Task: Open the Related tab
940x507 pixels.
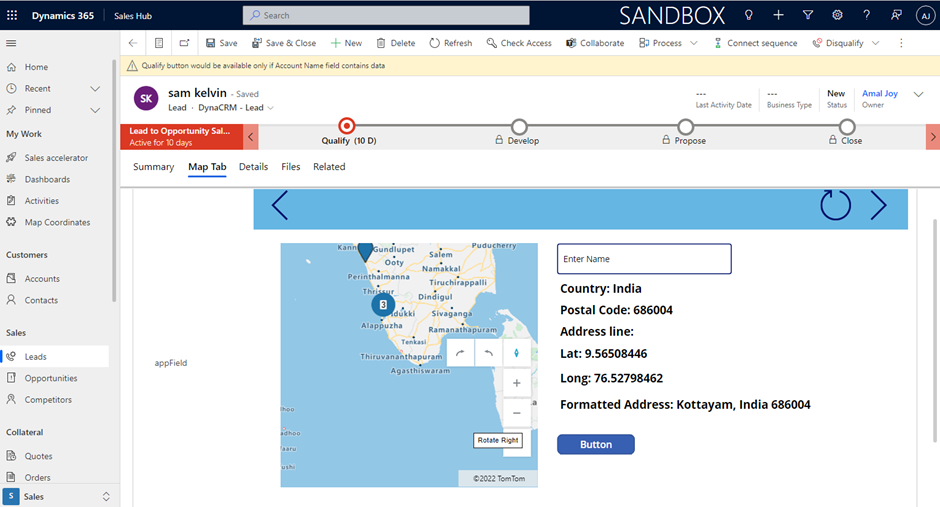Action: 329,167
